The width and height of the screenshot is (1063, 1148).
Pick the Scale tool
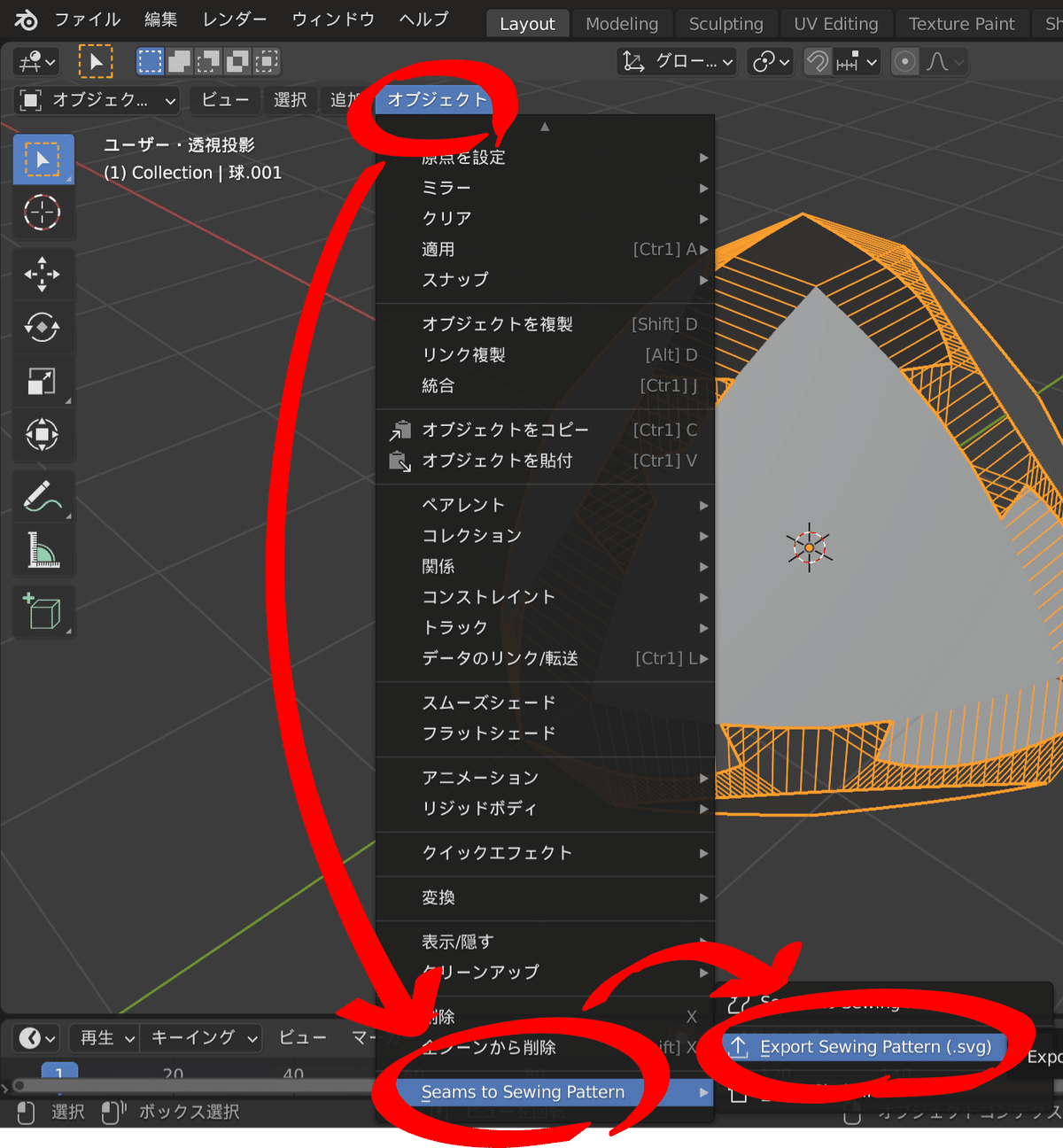point(43,382)
